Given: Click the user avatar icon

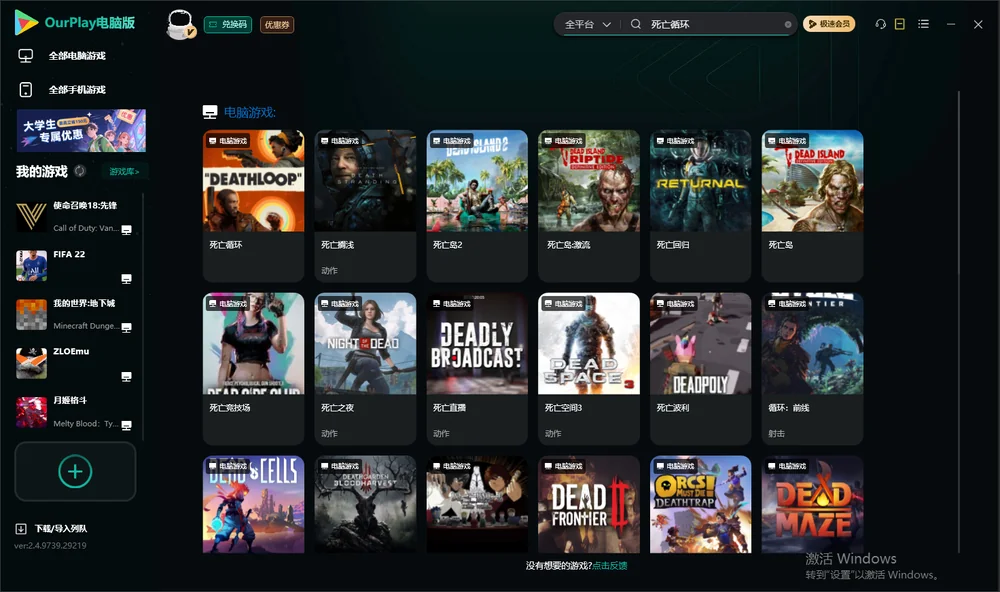Looking at the screenshot, I should pos(180,24).
